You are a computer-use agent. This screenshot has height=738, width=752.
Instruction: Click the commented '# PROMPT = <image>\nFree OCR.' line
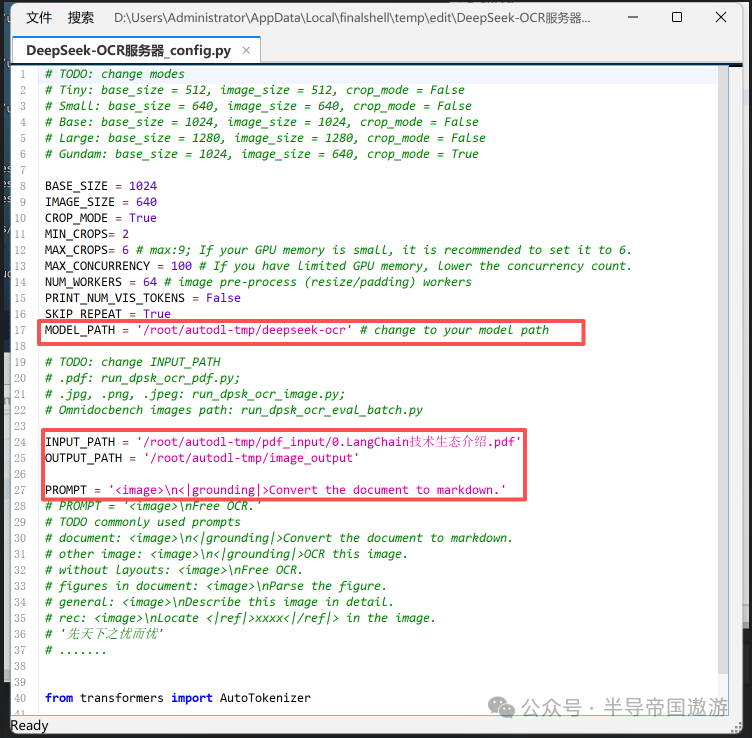coord(153,506)
